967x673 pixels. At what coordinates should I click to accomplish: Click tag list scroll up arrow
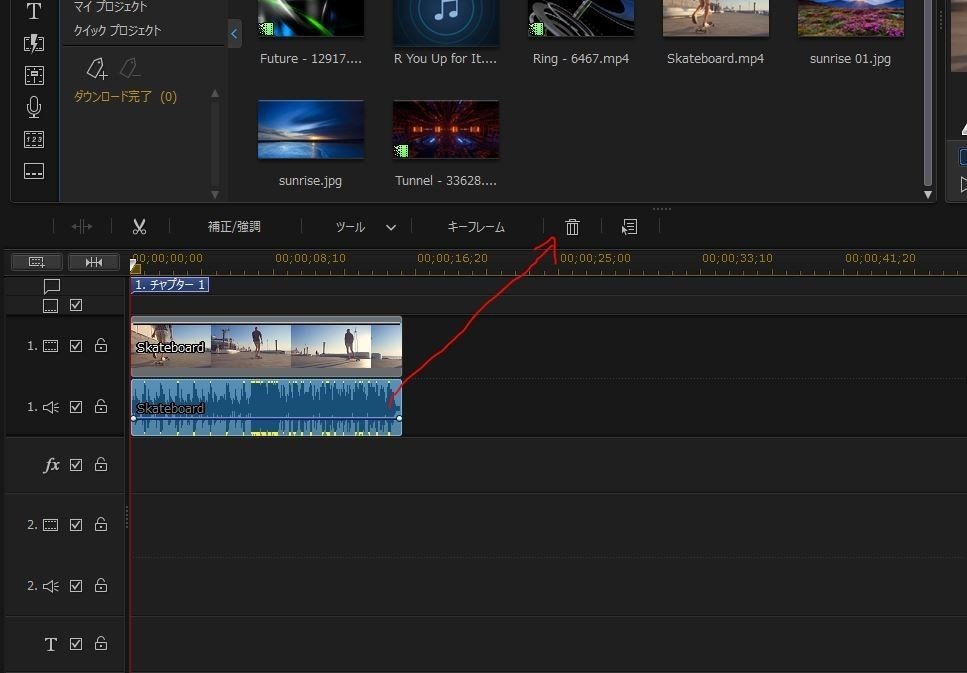point(215,94)
